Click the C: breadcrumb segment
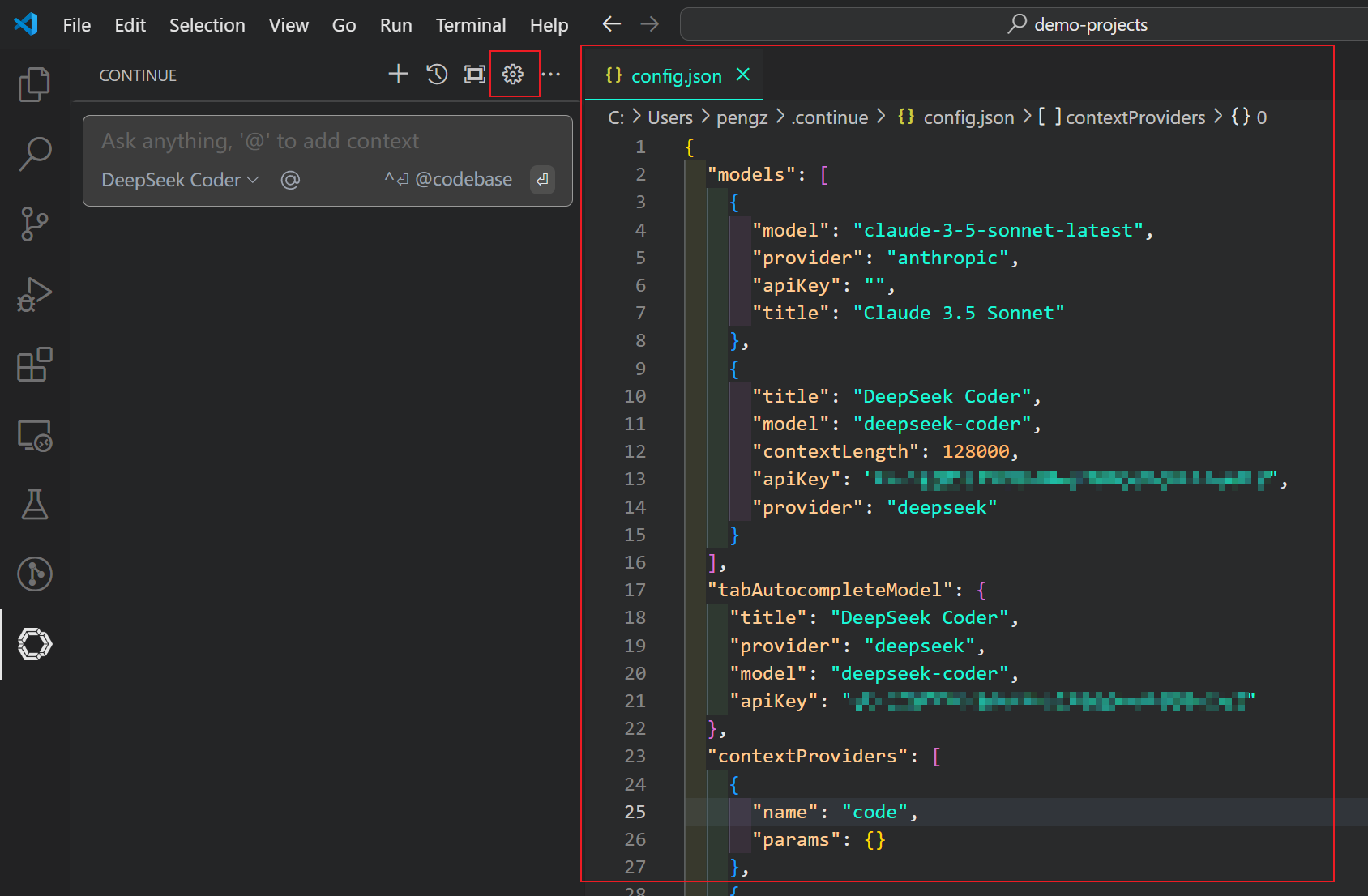Image resolution: width=1368 pixels, height=896 pixels. tap(616, 117)
